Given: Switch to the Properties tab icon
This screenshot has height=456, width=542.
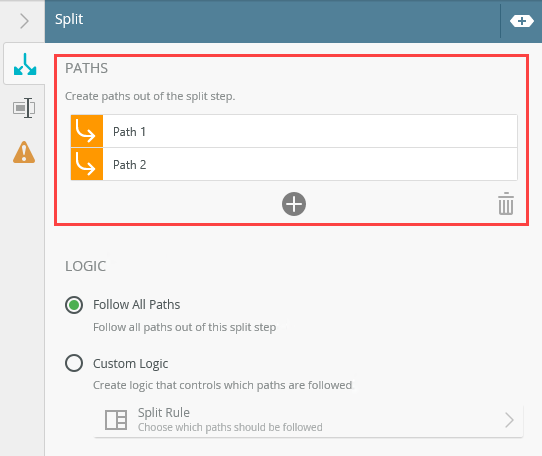Looking at the screenshot, I should (24, 108).
